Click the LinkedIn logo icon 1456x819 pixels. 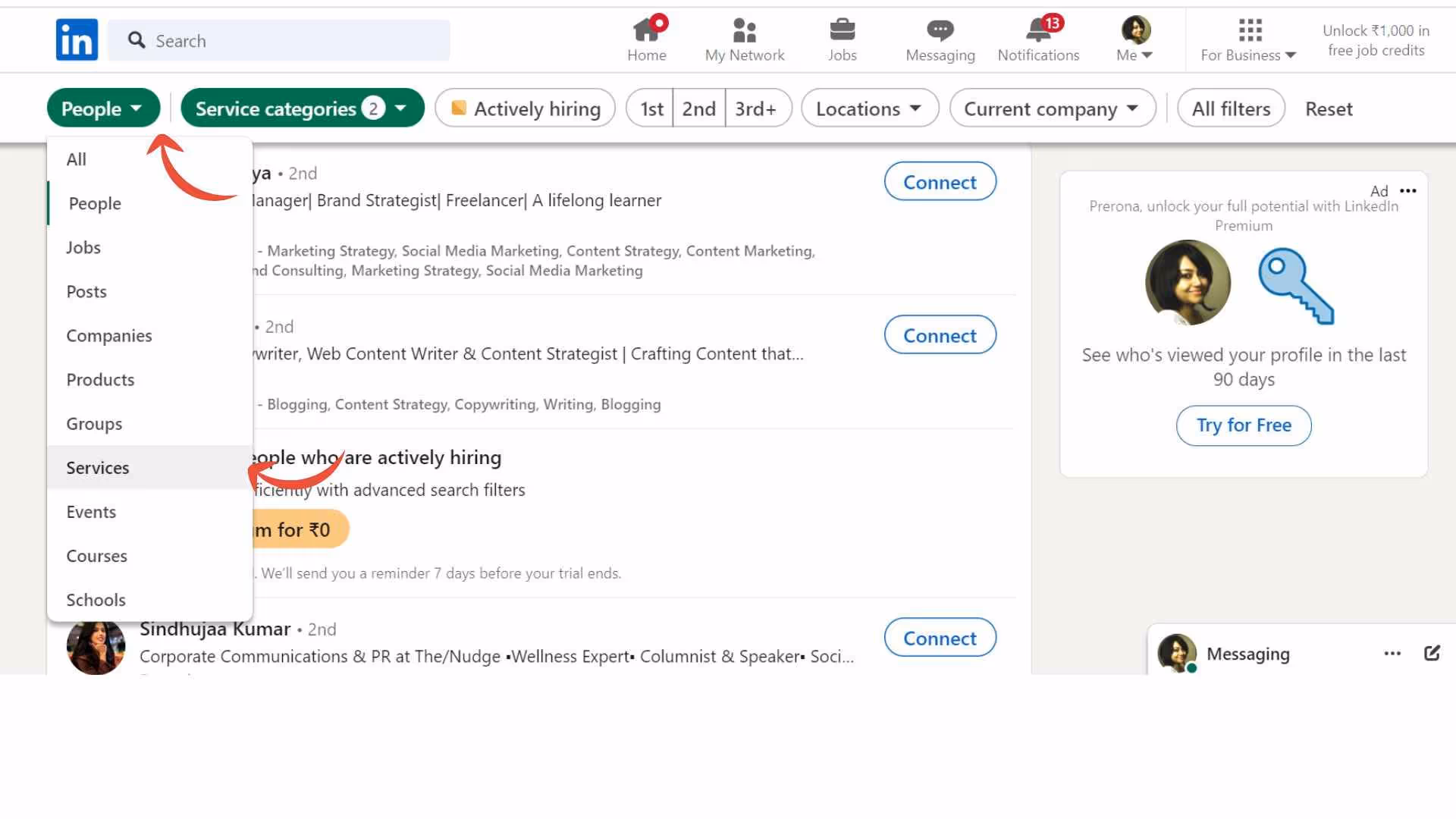point(77,39)
